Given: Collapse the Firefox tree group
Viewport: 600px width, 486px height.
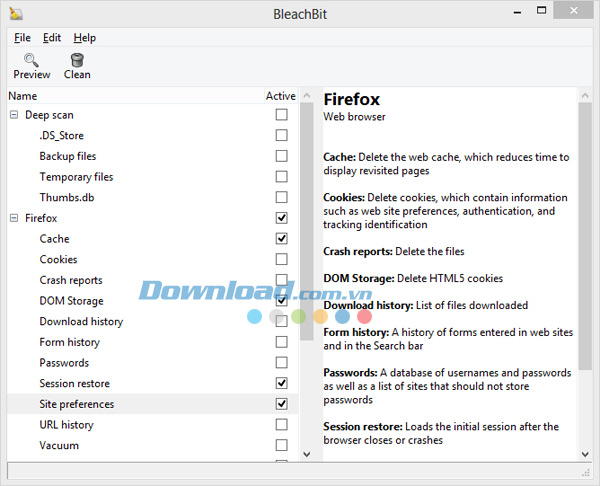Looking at the screenshot, I should click(14, 218).
